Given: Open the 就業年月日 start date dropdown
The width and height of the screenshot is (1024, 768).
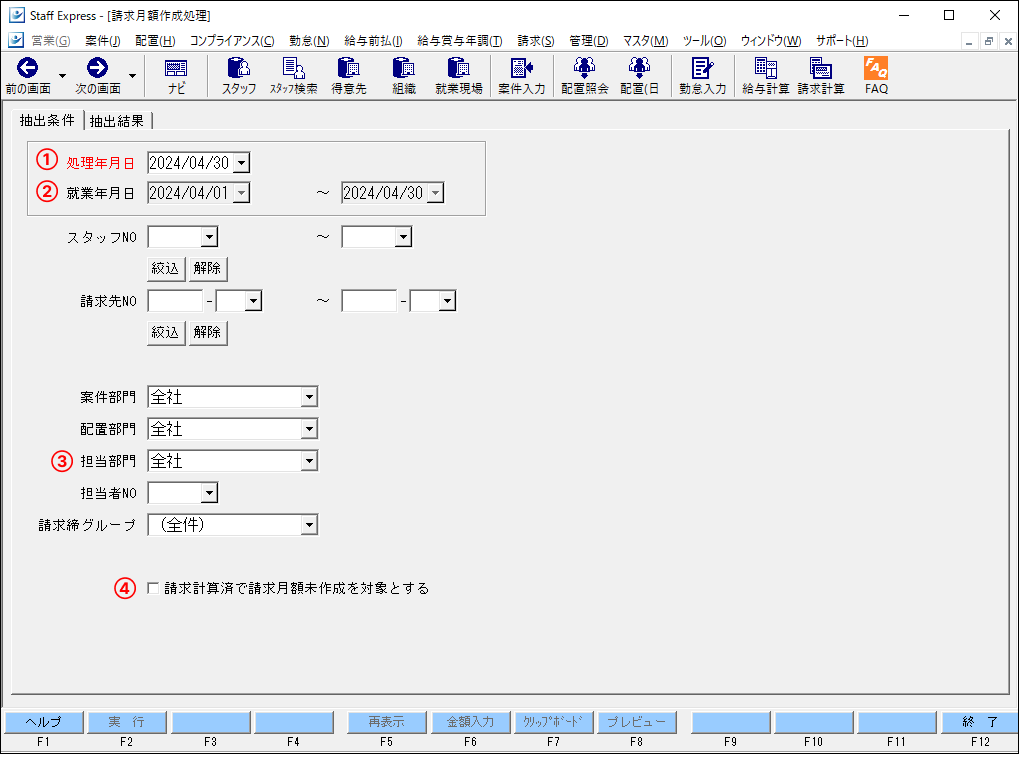Looking at the screenshot, I should (242, 193).
